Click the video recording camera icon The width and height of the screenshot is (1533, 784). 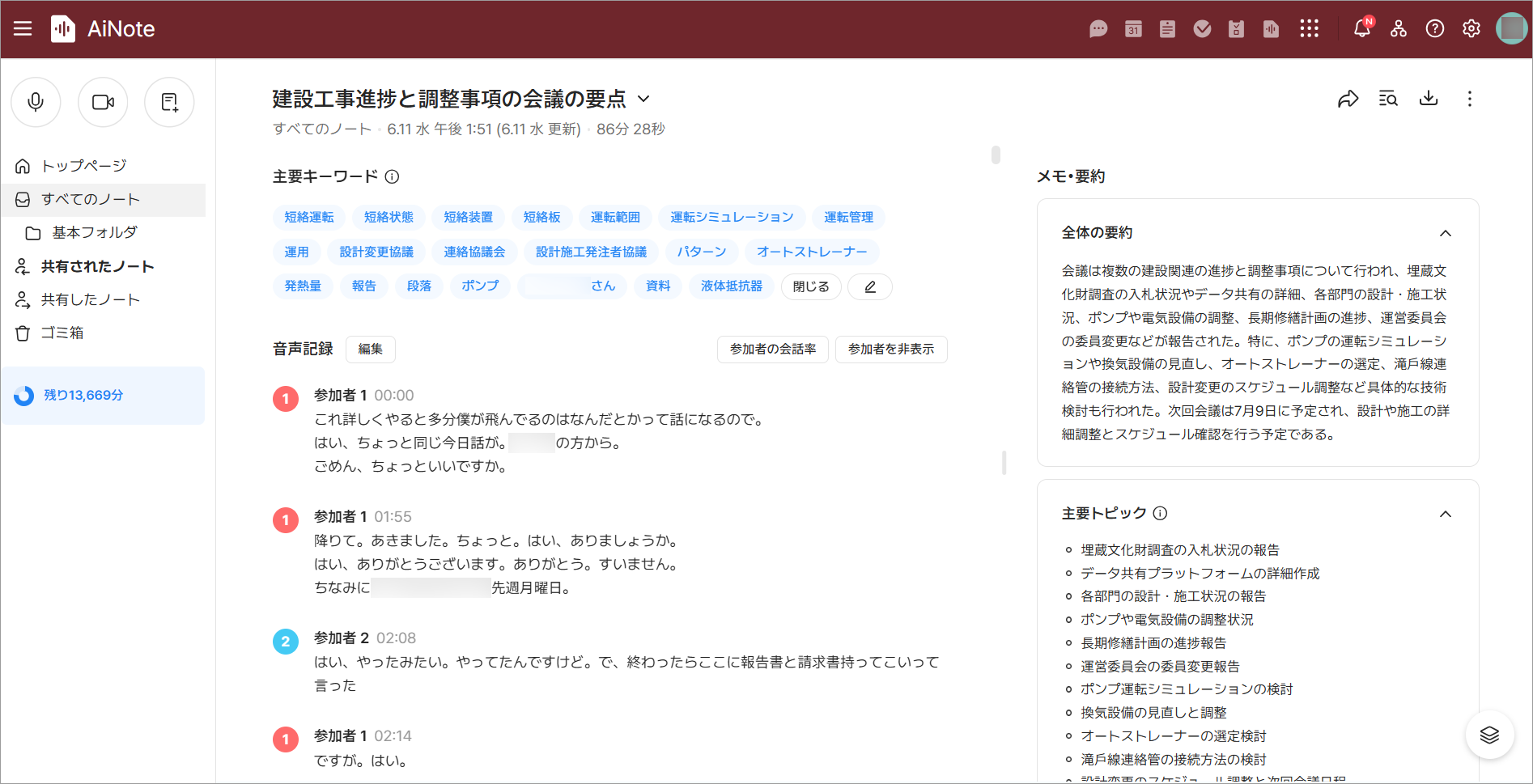tap(103, 102)
